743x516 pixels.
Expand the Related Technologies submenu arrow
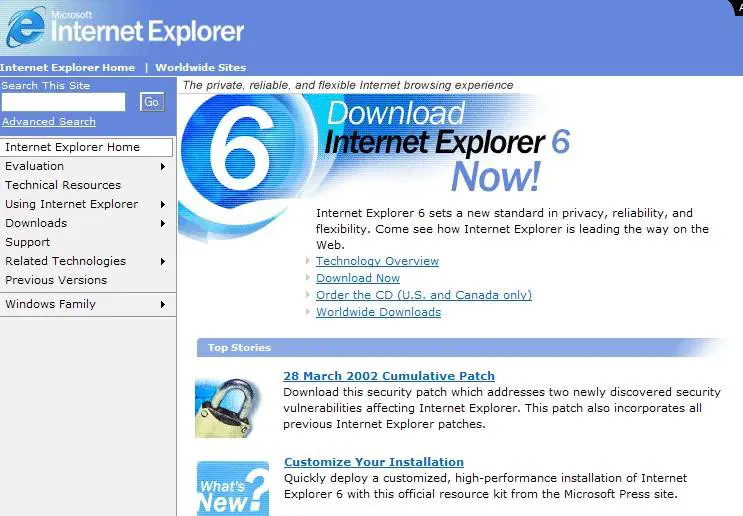pos(162,261)
